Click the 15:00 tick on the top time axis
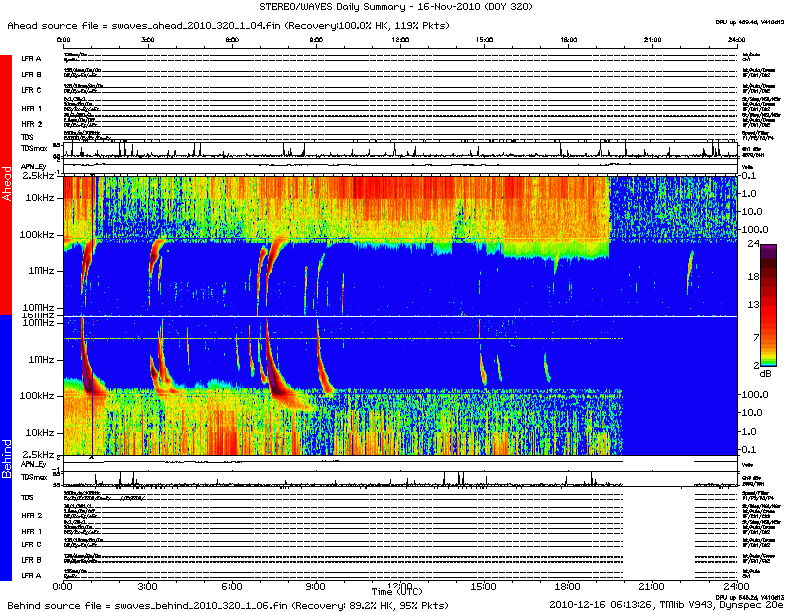Viewport: 792px width, 612px height. (x=485, y=40)
